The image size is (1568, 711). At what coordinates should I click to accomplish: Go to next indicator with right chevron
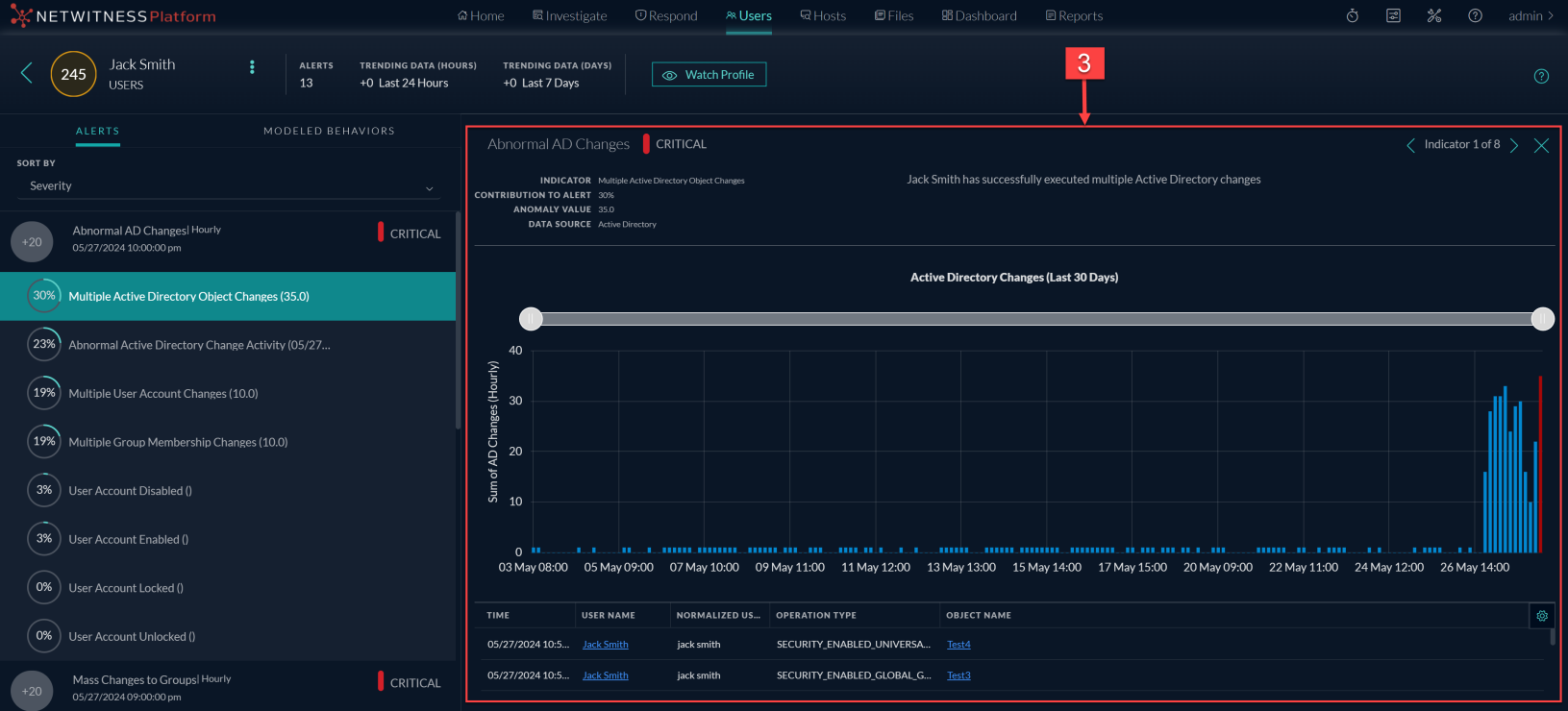[x=1514, y=145]
